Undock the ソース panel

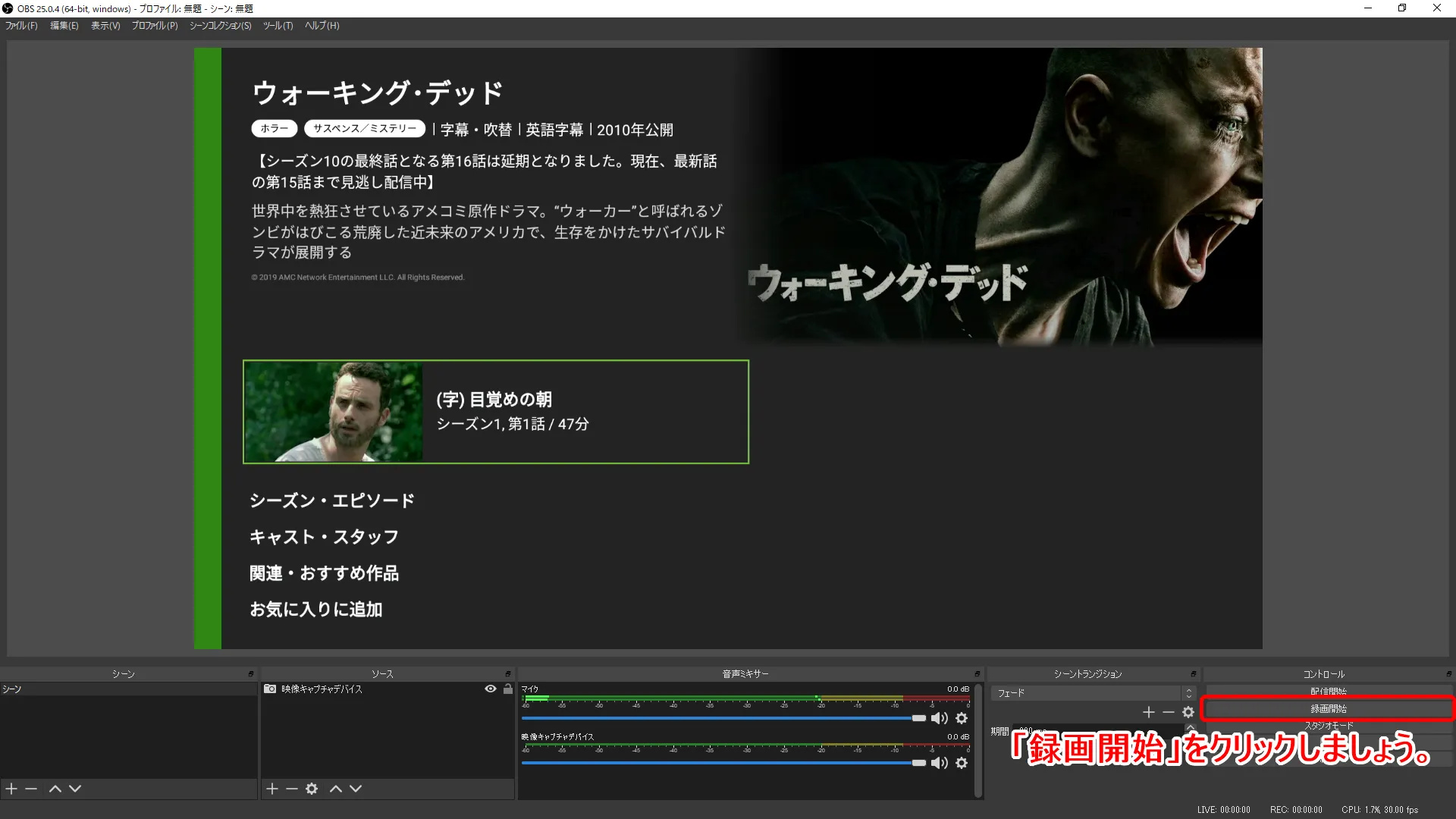pyautogui.click(x=508, y=673)
